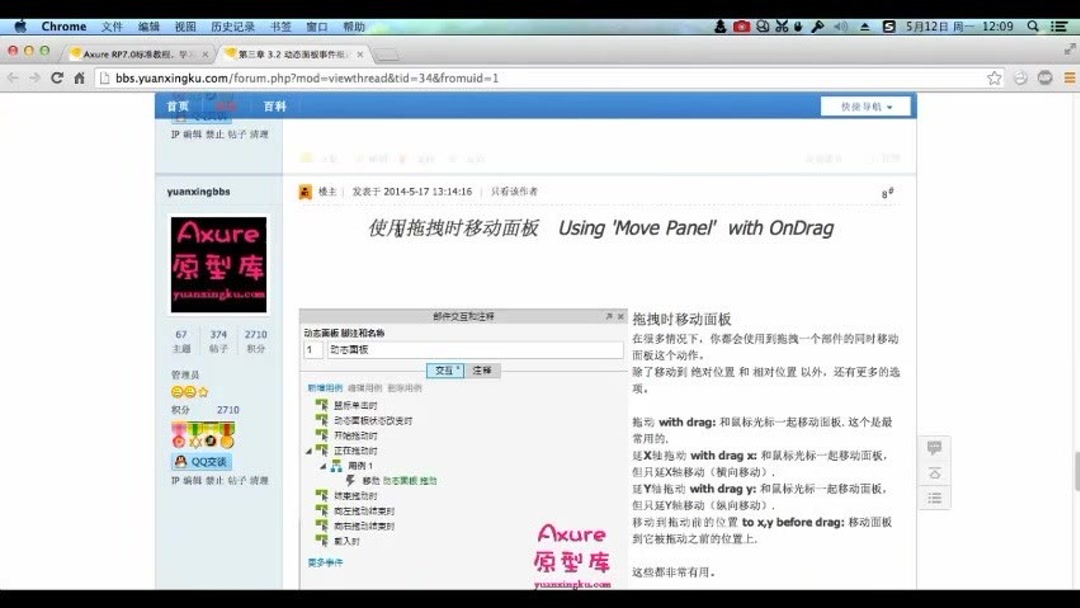This screenshot has width=1080, height=608.
Task: Switch to the 注释 tab in the panel
Action: click(x=483, y=370)
